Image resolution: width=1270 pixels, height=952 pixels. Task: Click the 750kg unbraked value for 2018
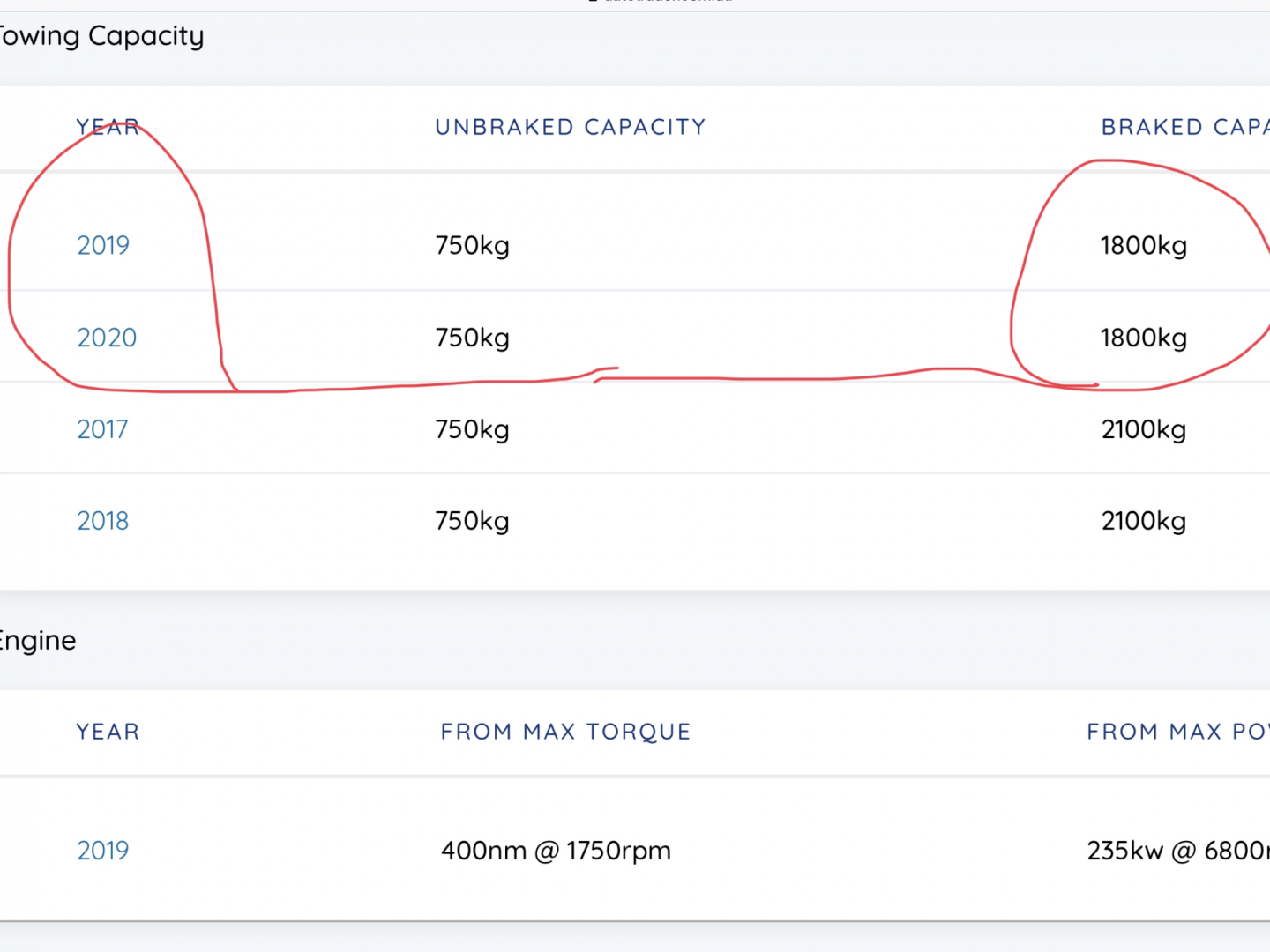coord(473,521)
